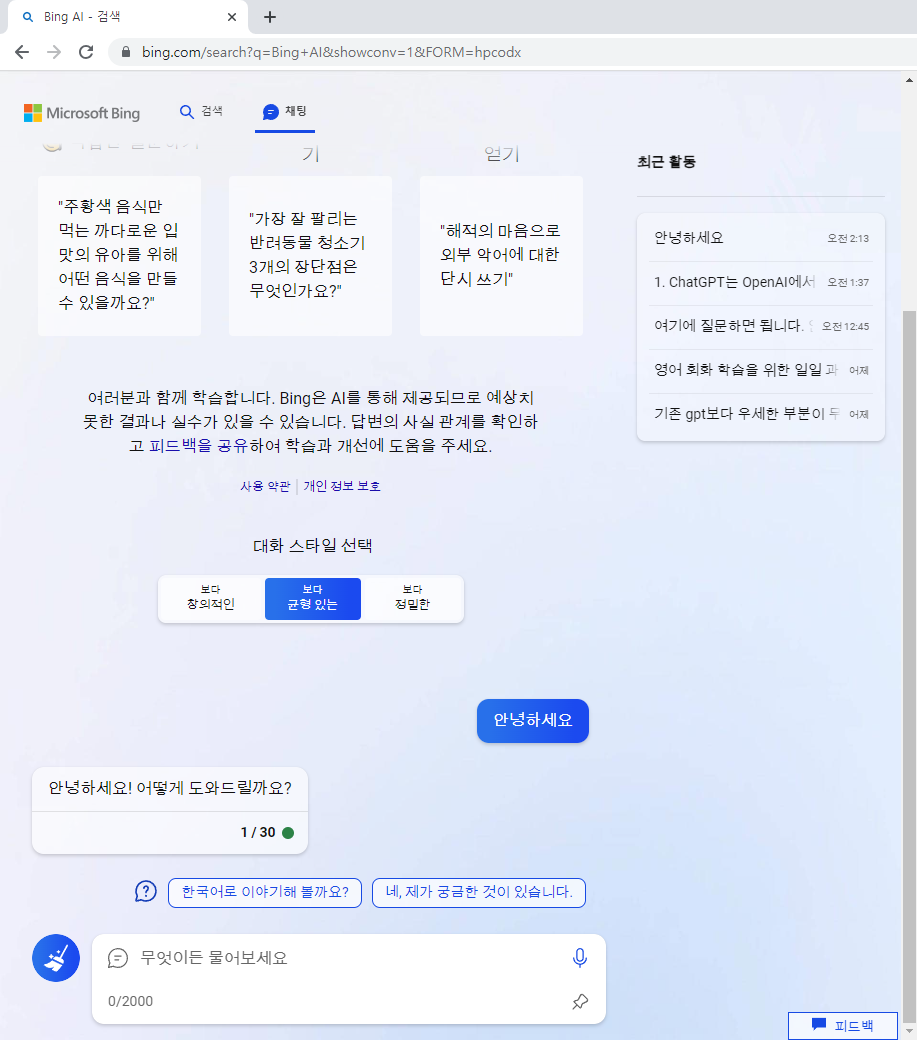Click the 0/2000 character counter
The image size is (917, 1040).
(131, 1001)
